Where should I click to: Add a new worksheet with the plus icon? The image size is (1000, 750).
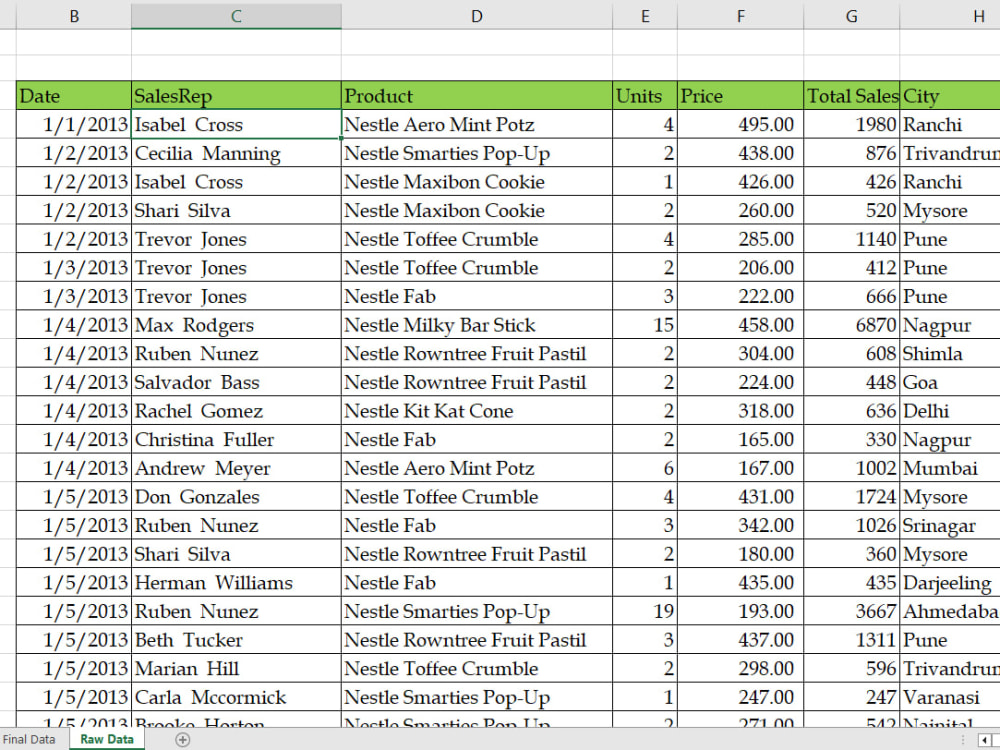pyautogui.click(x=182, y=739)
